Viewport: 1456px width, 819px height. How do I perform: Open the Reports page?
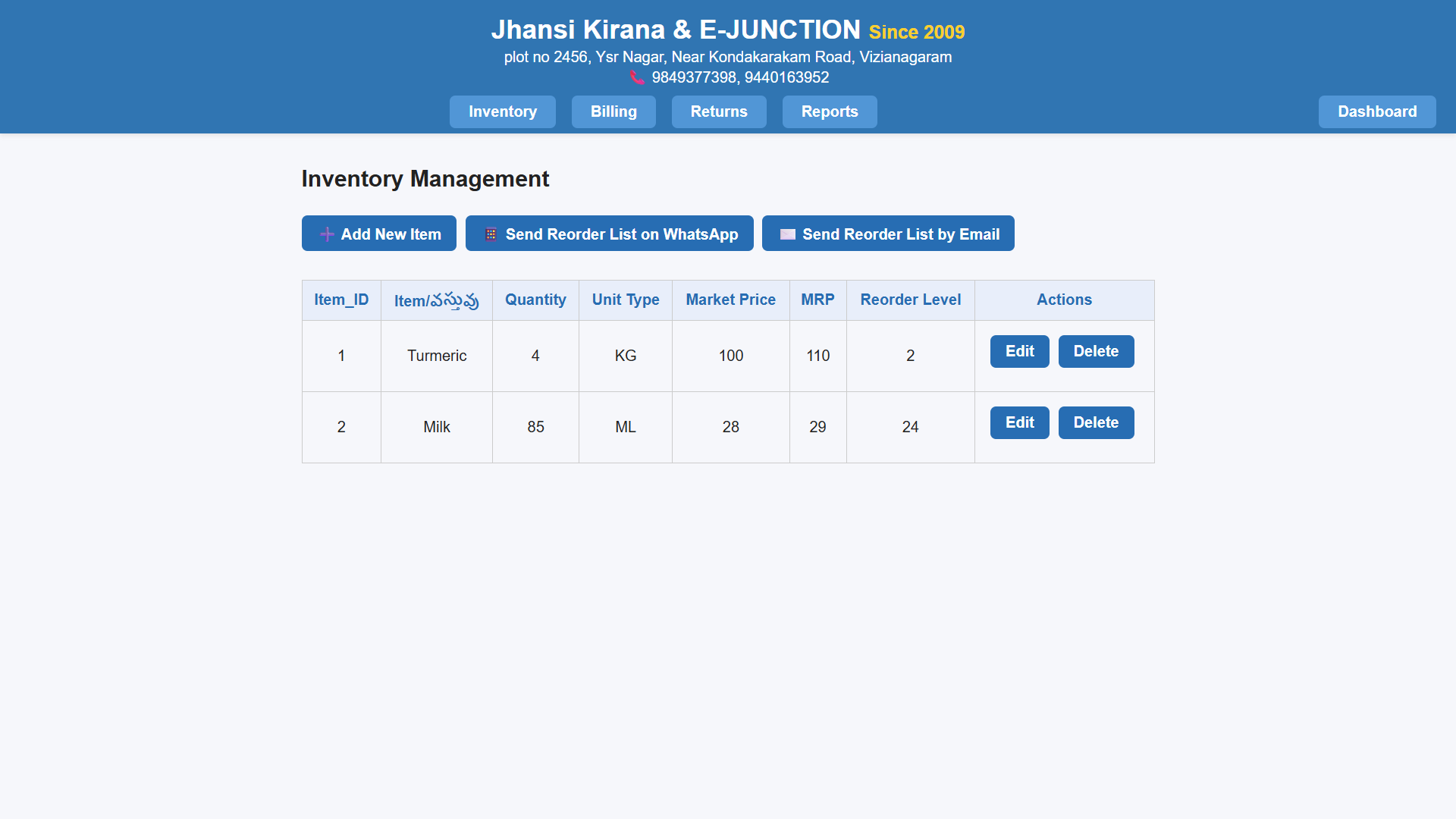[829, 111]
